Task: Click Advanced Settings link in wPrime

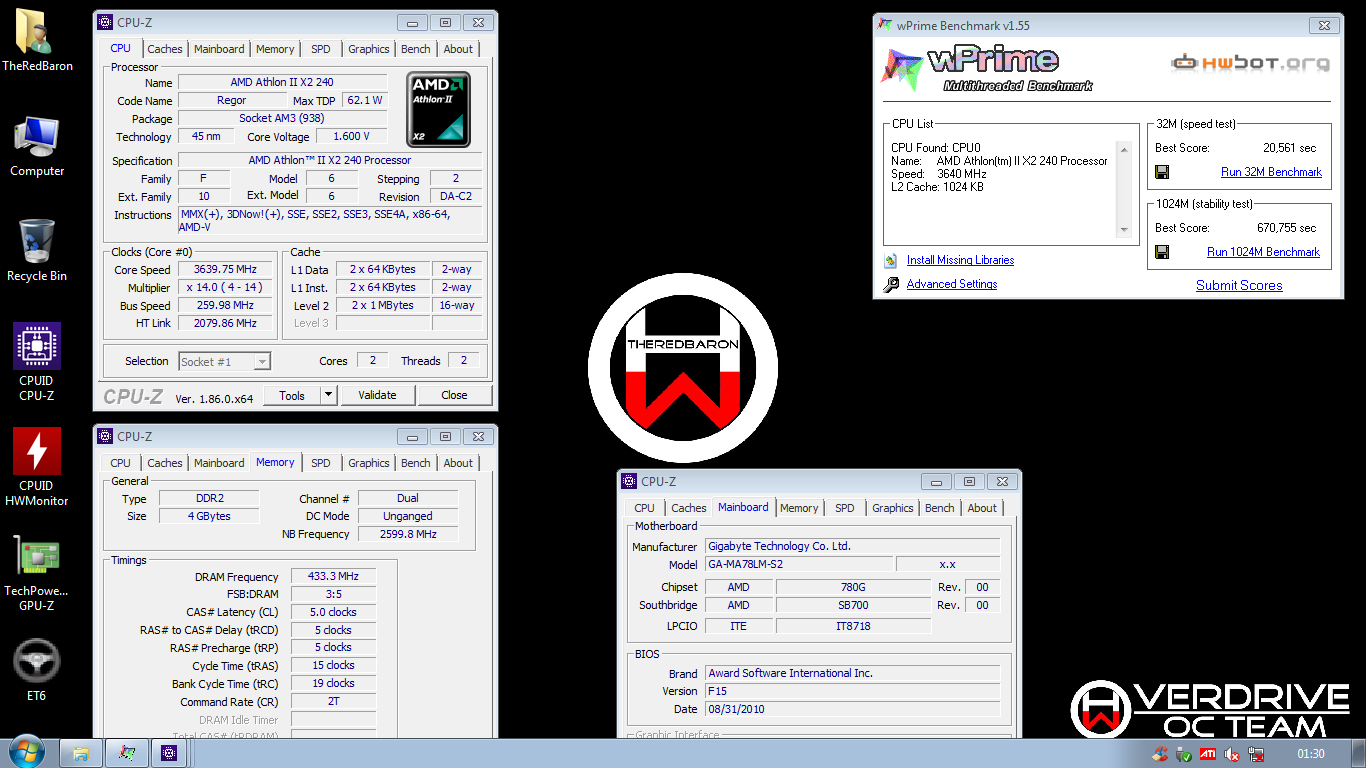Action: pos(952,284)
